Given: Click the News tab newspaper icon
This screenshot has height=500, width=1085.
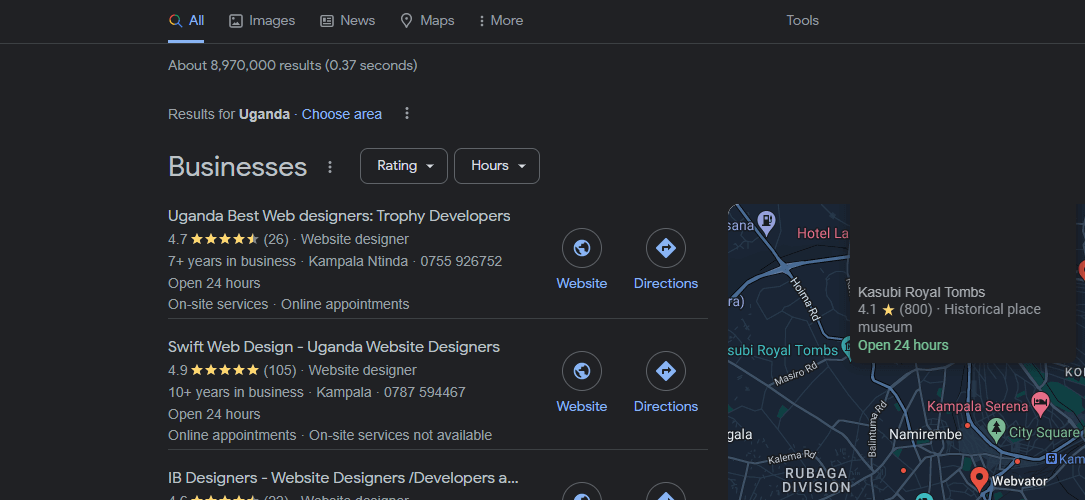Looking at the screenshot, I should coord(327,21).
